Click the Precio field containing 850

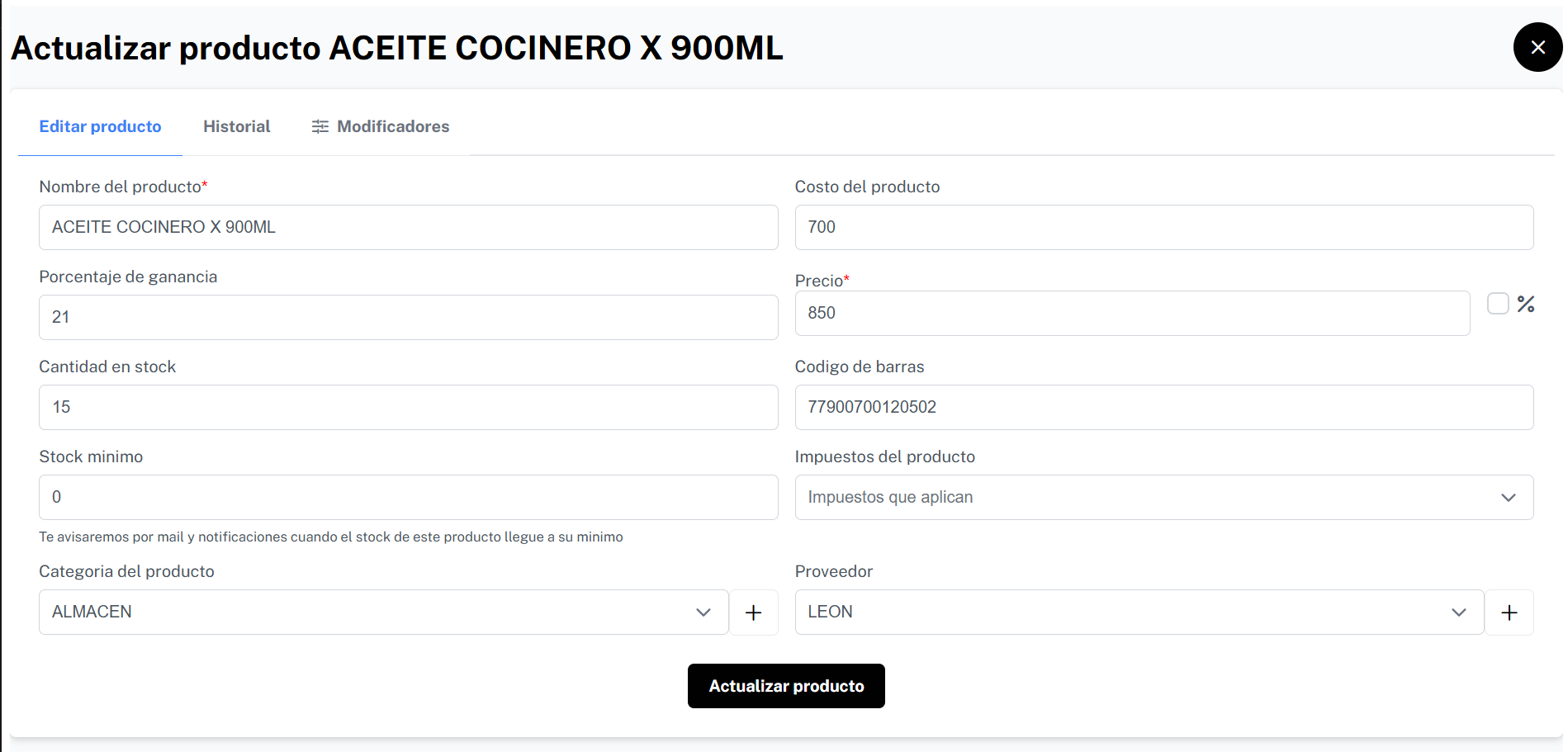1131,313
